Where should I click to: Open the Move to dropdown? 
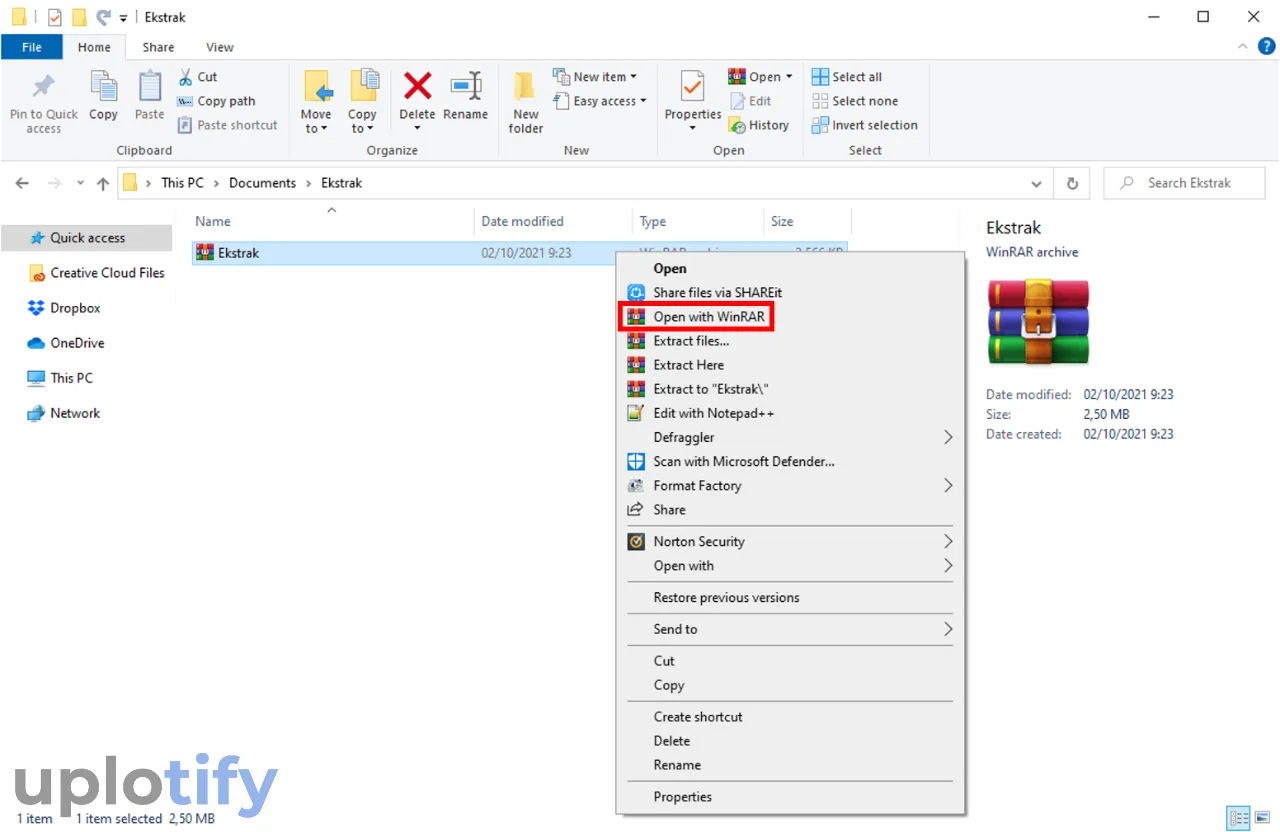coord(316,121)
